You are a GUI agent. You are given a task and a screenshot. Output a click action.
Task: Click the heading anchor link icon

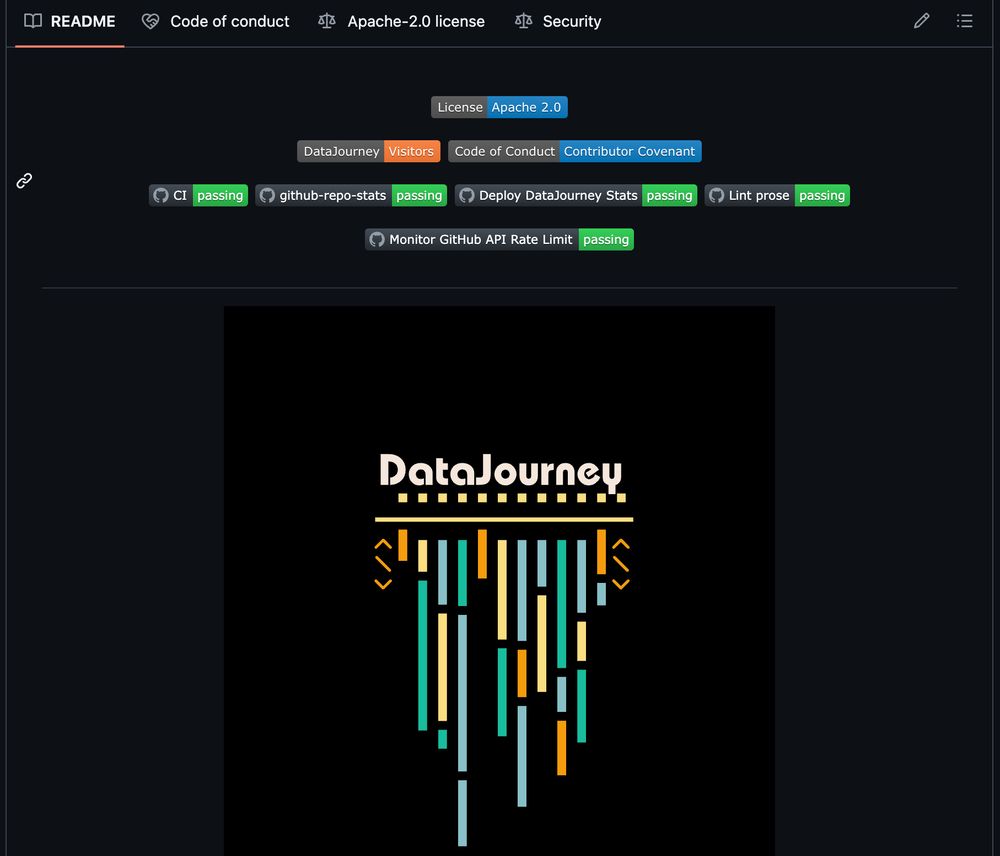24,181
